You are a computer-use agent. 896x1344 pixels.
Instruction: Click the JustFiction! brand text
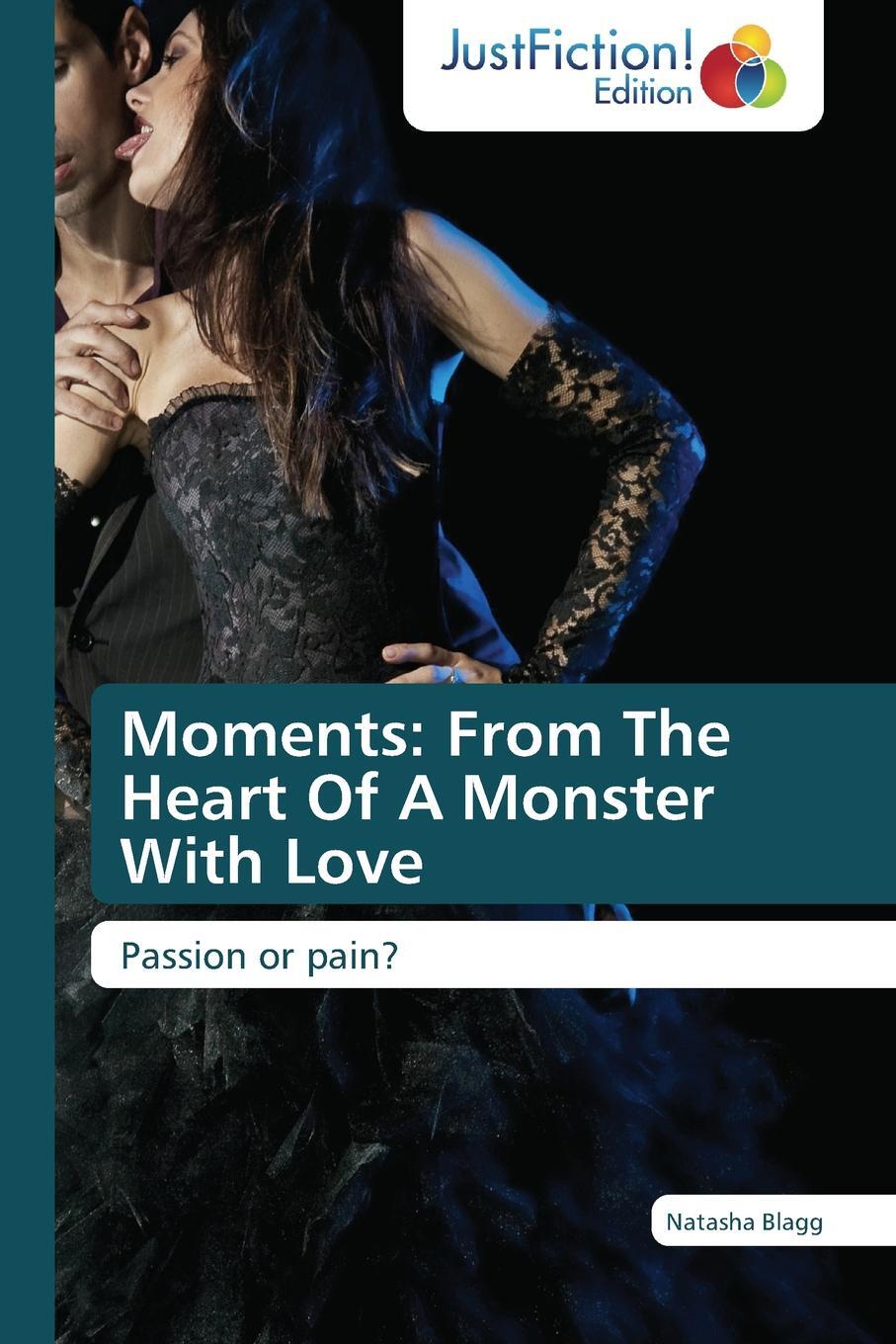click(567, 49)
